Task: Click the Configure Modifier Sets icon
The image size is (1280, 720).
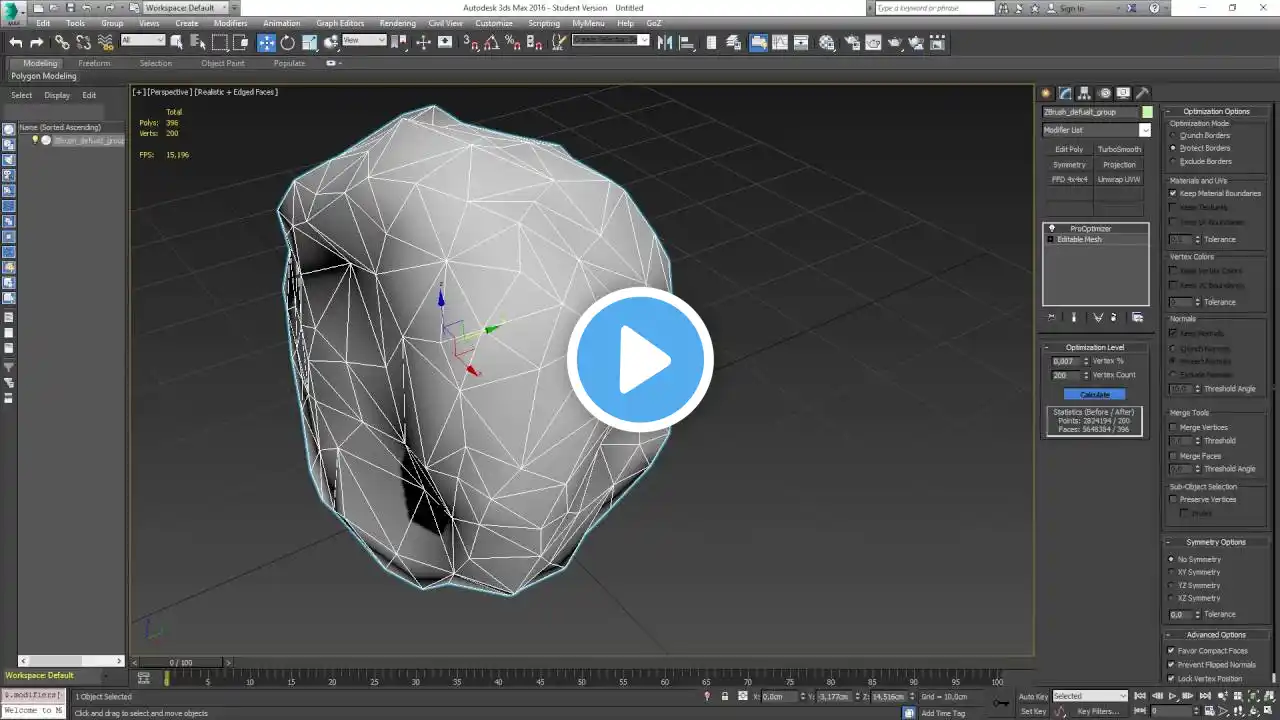Action: coord(1137,317)
